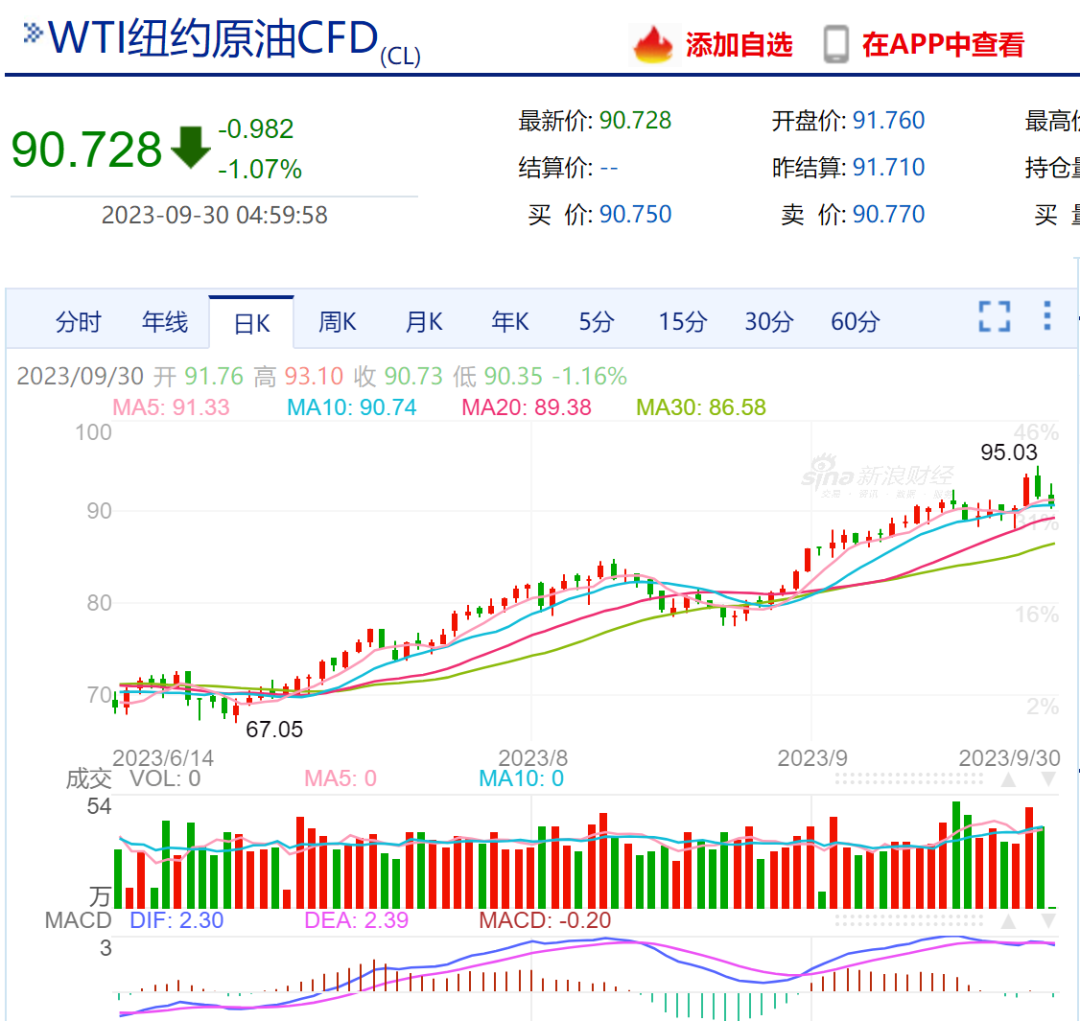This screenshot has height=1021, width=1080.
Task: Click the 昨结算 value 91.710
Action: click(889, 167)
